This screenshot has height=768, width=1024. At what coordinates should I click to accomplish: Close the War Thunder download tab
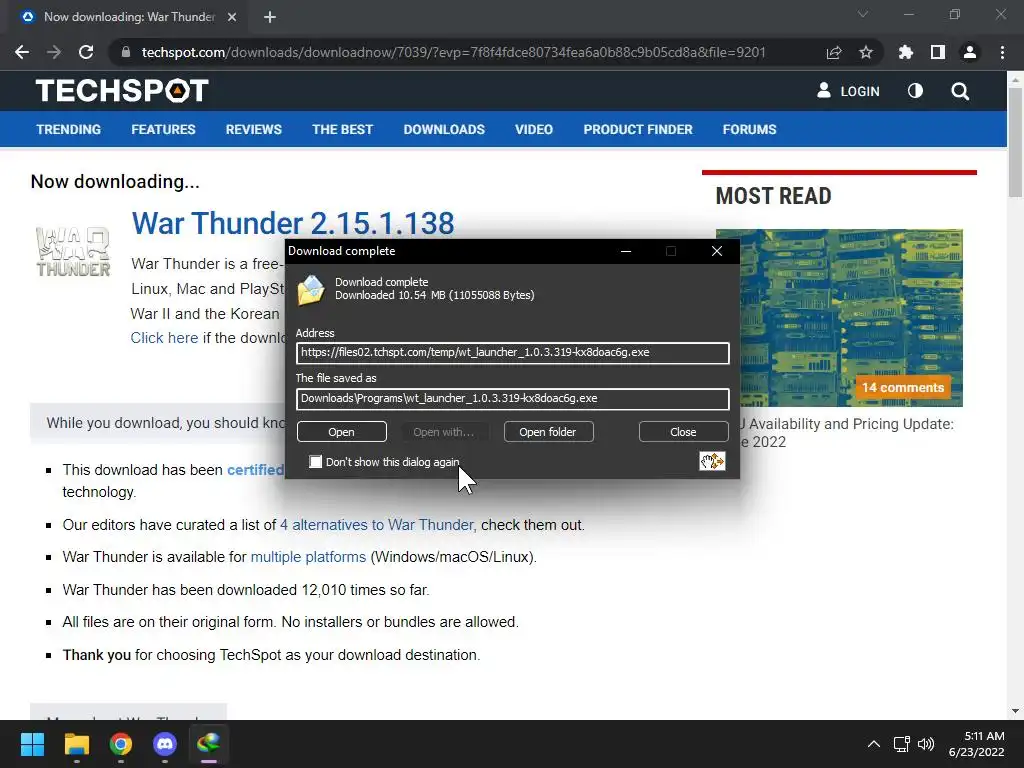pyautogui.click(x=232, y=17)
